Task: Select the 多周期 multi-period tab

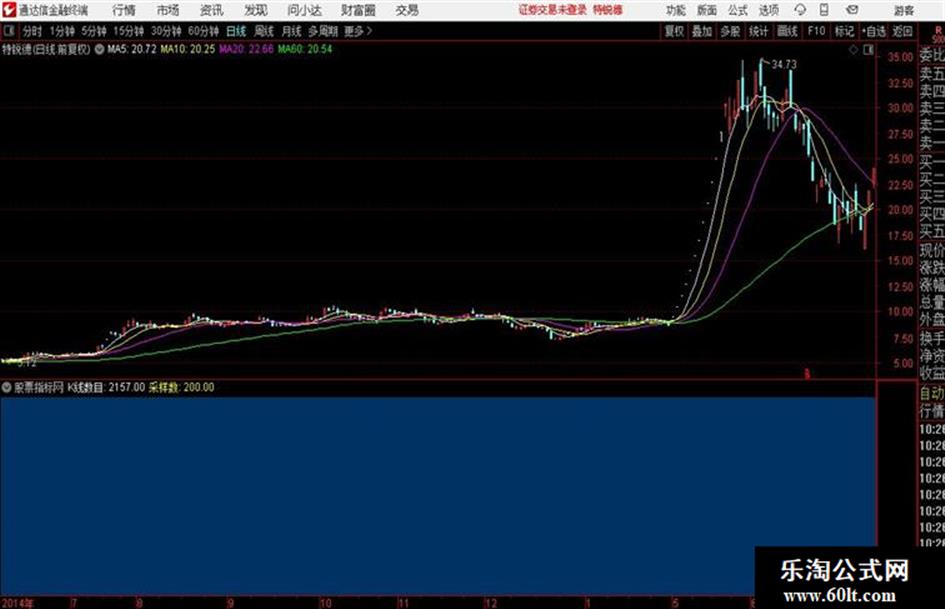Action: (x=323, y=31)
